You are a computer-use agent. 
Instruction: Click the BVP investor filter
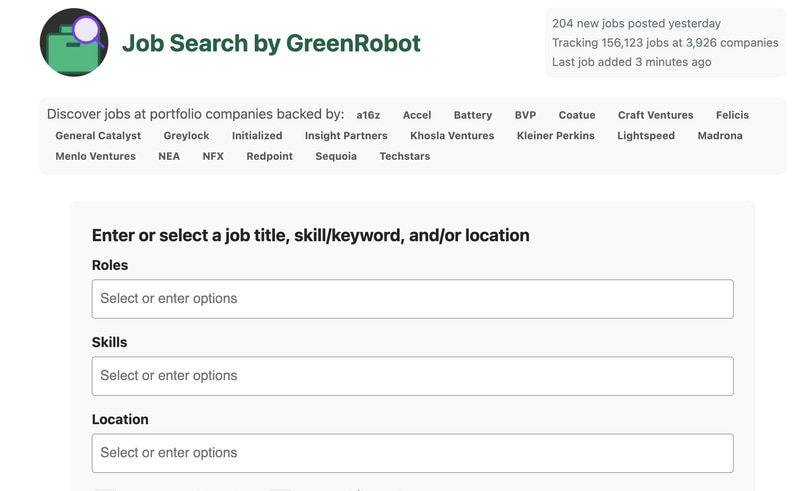[525, 115]
